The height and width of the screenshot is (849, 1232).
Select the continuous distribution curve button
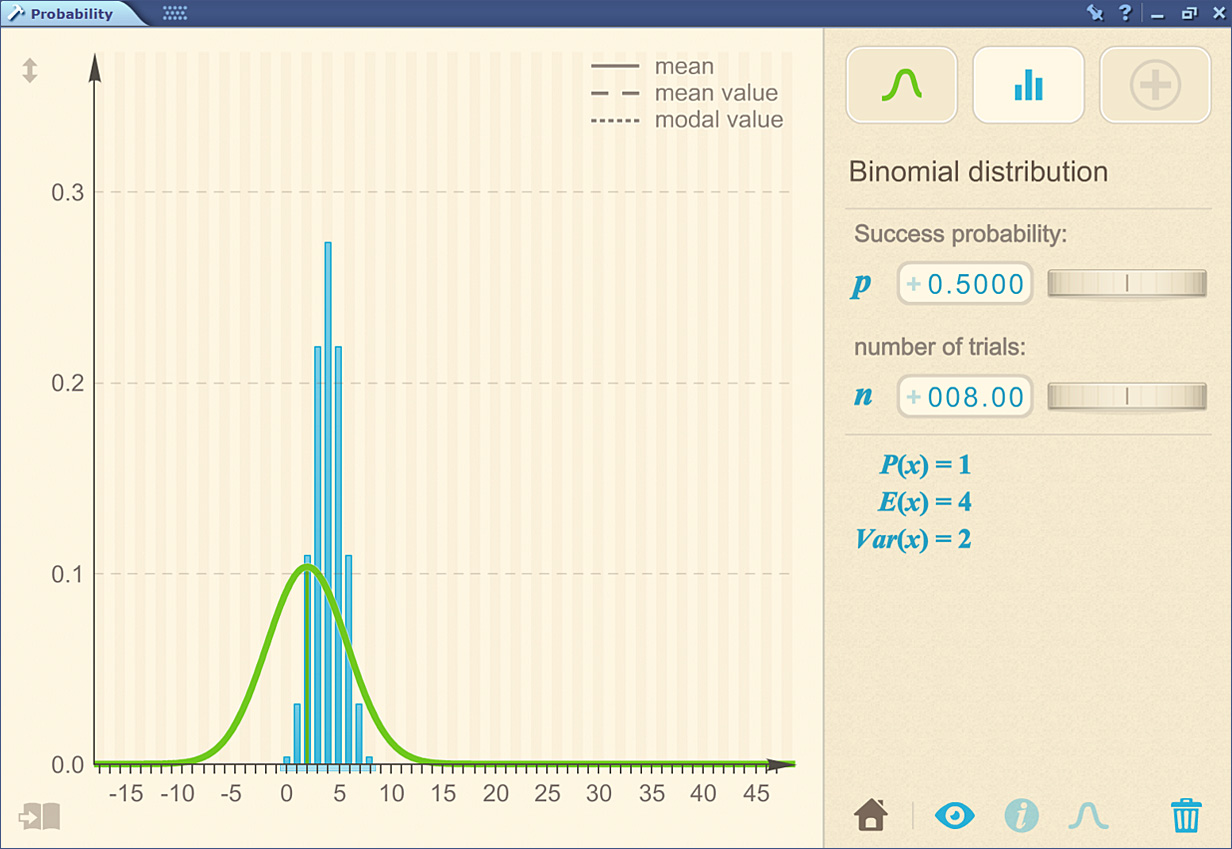pos(901,85)
